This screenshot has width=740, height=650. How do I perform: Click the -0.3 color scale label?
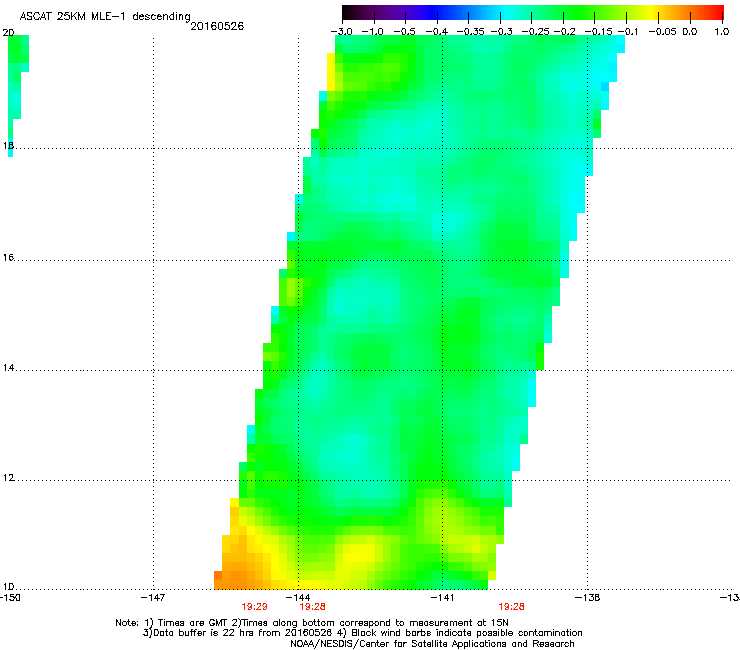point(502,32)
